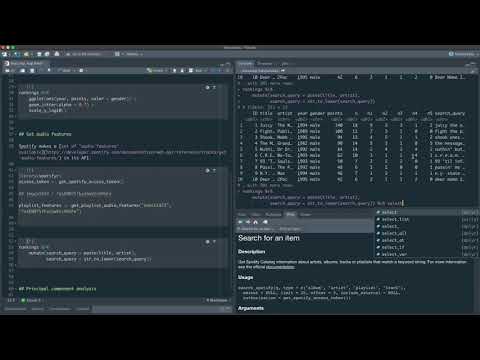Go forward in the Help pane history
480x360 pixels.
(248, 222)
